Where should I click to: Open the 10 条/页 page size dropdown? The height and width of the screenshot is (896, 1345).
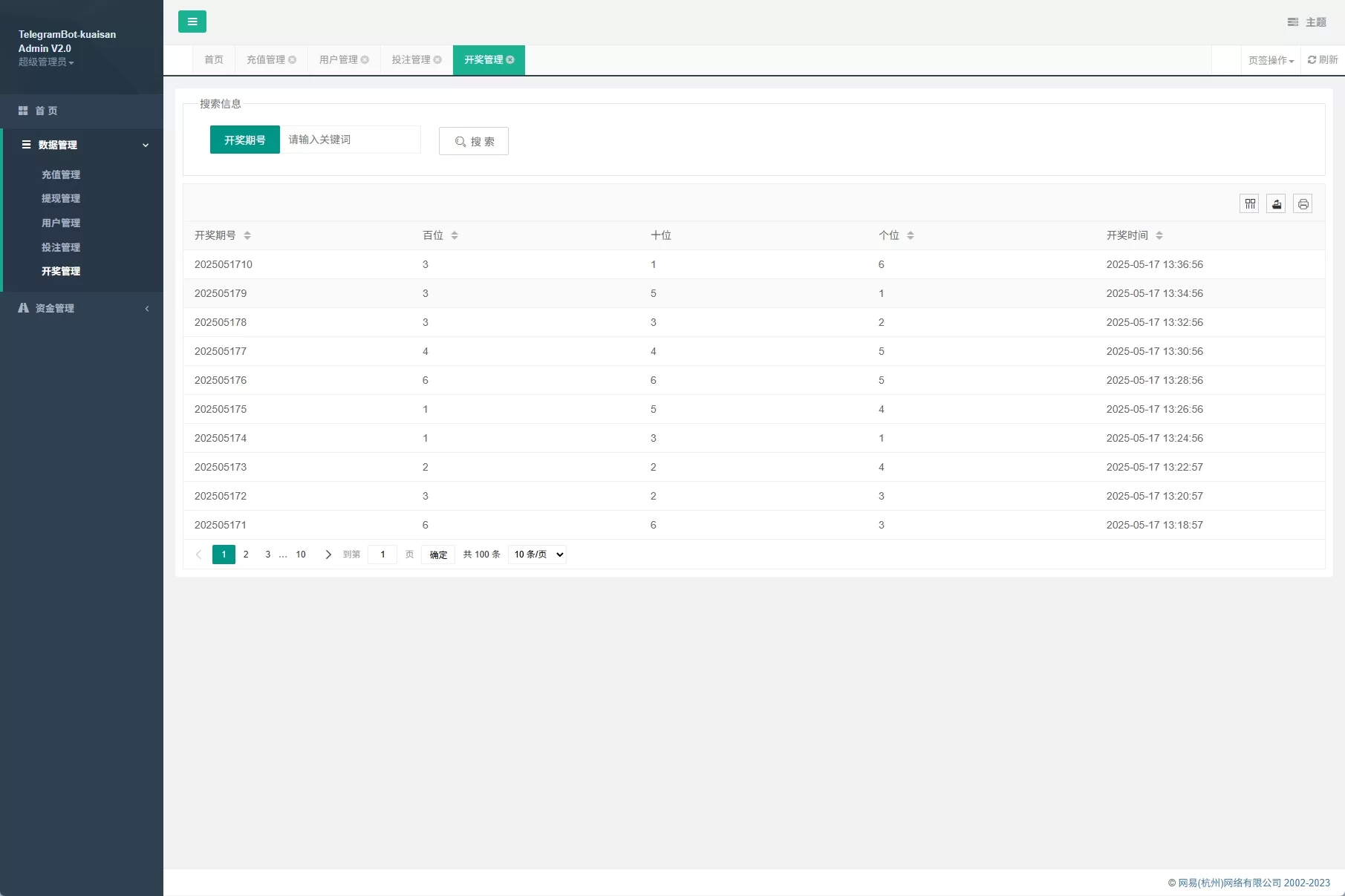point(537,555)
